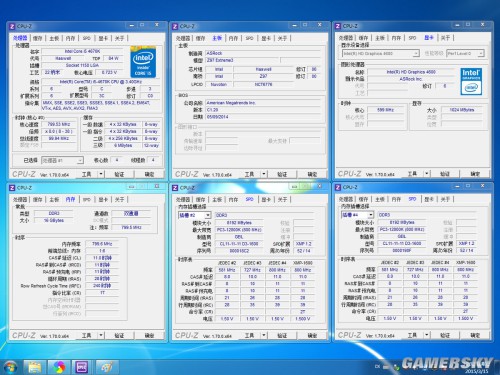Click the 工具 button in the 插槽 #4 window
The image size is (500, 375).
[x=412, y=335]
